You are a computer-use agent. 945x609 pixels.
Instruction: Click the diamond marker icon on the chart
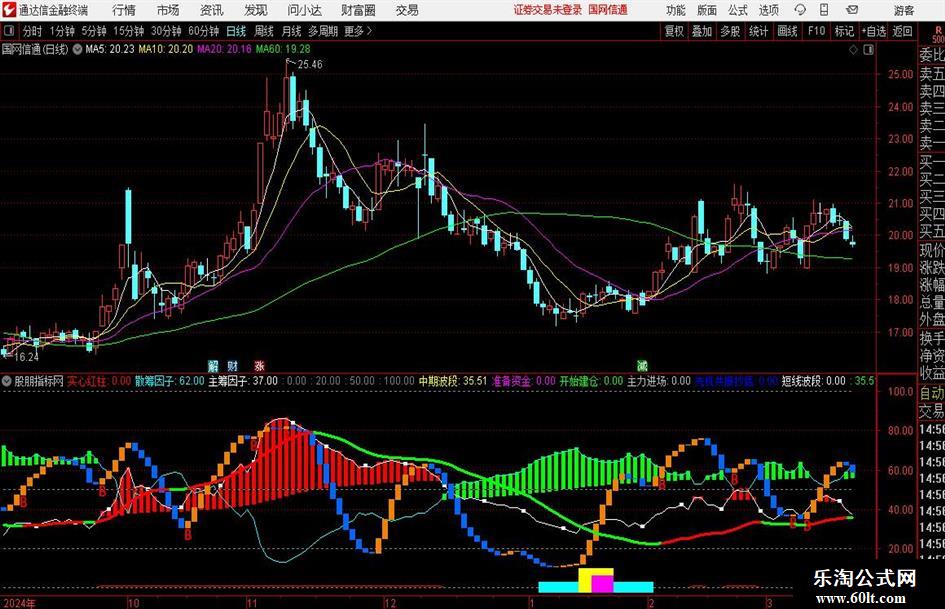[853, 50]
